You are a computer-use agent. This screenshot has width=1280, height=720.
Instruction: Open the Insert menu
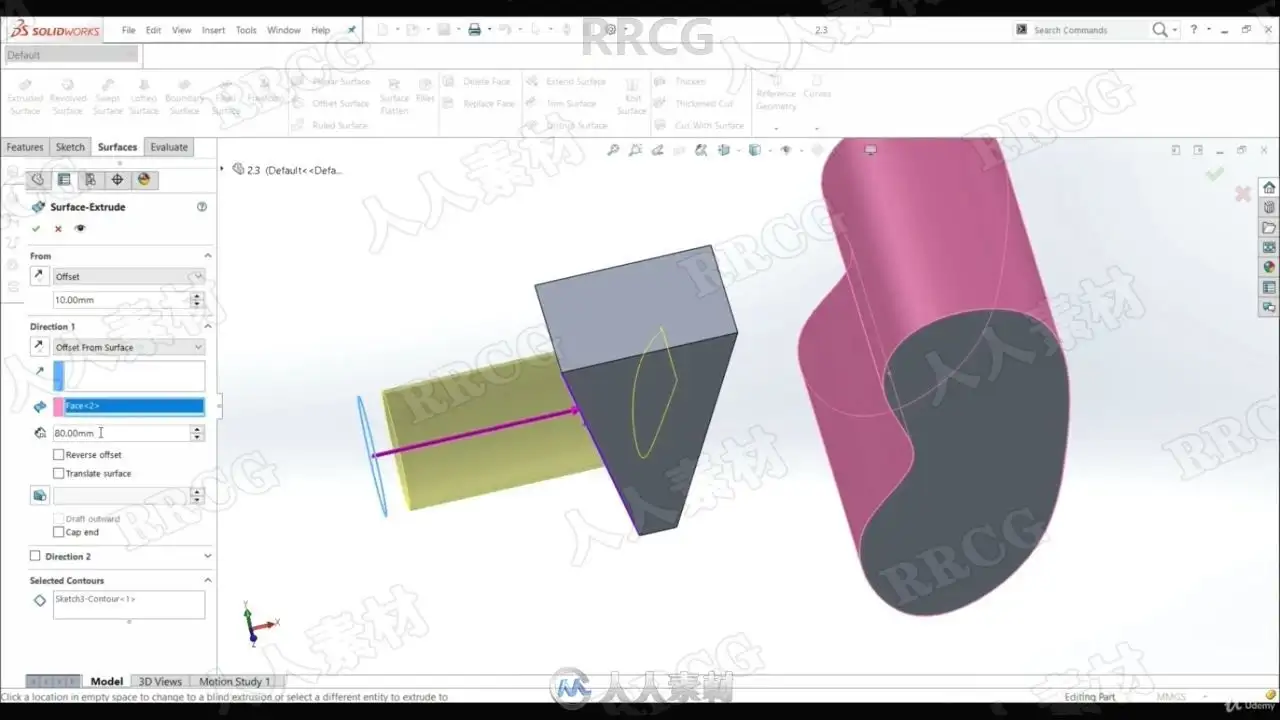(213, 30)
